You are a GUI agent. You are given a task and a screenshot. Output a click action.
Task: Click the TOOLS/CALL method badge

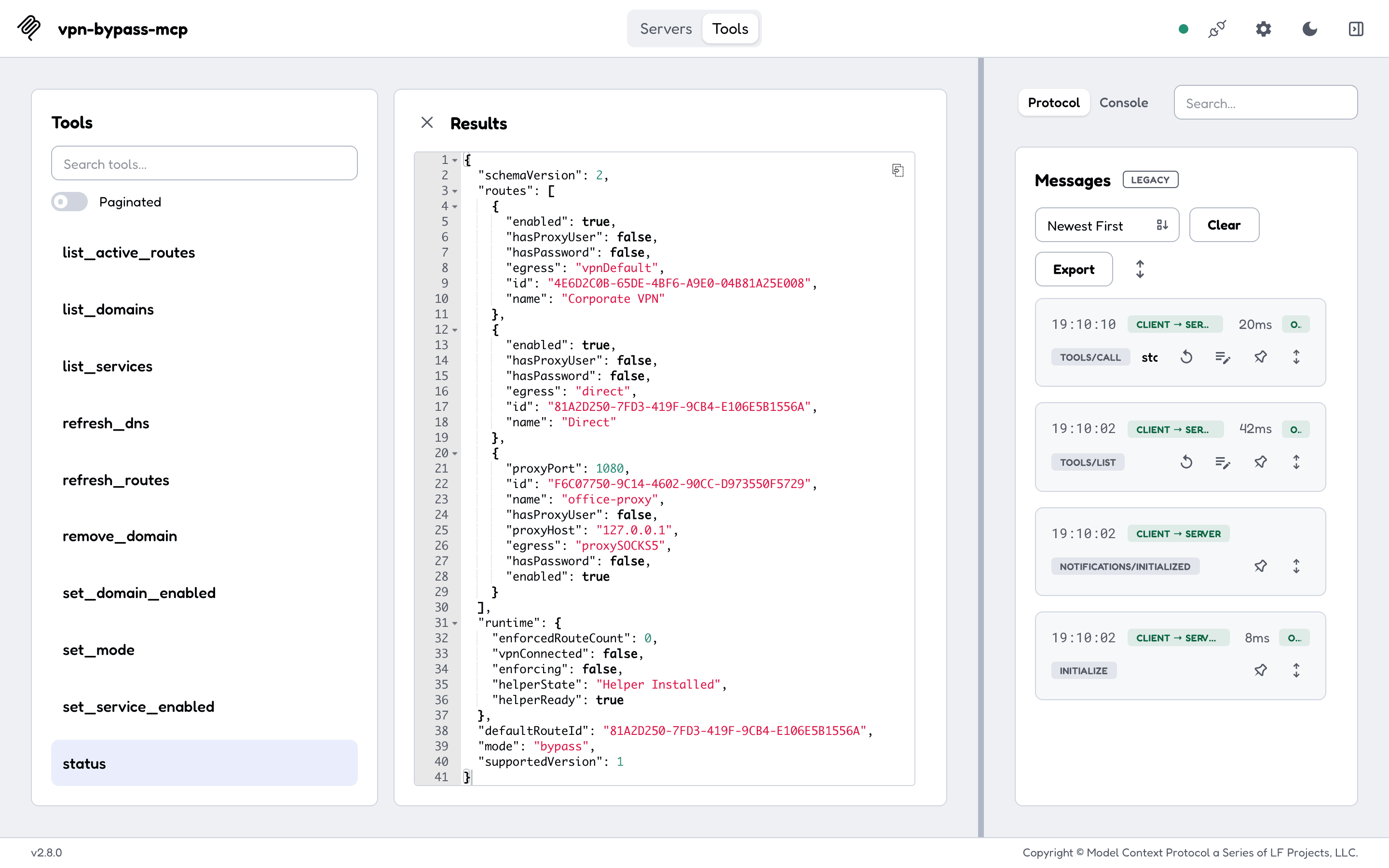pos(1090,357)
